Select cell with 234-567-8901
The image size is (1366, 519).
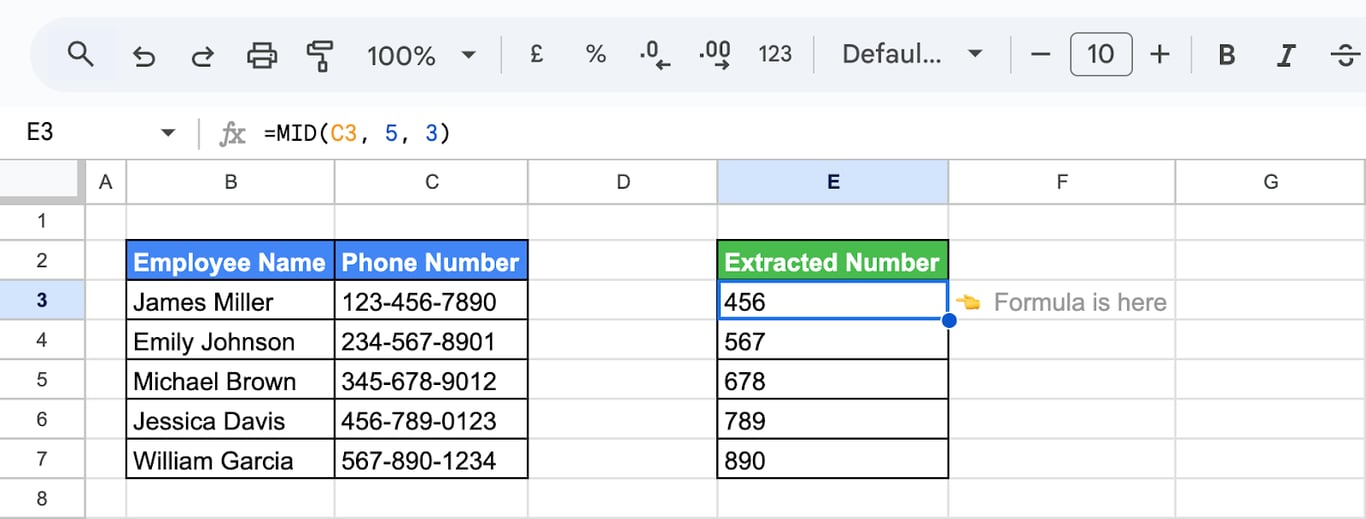(x=431, y=341)
